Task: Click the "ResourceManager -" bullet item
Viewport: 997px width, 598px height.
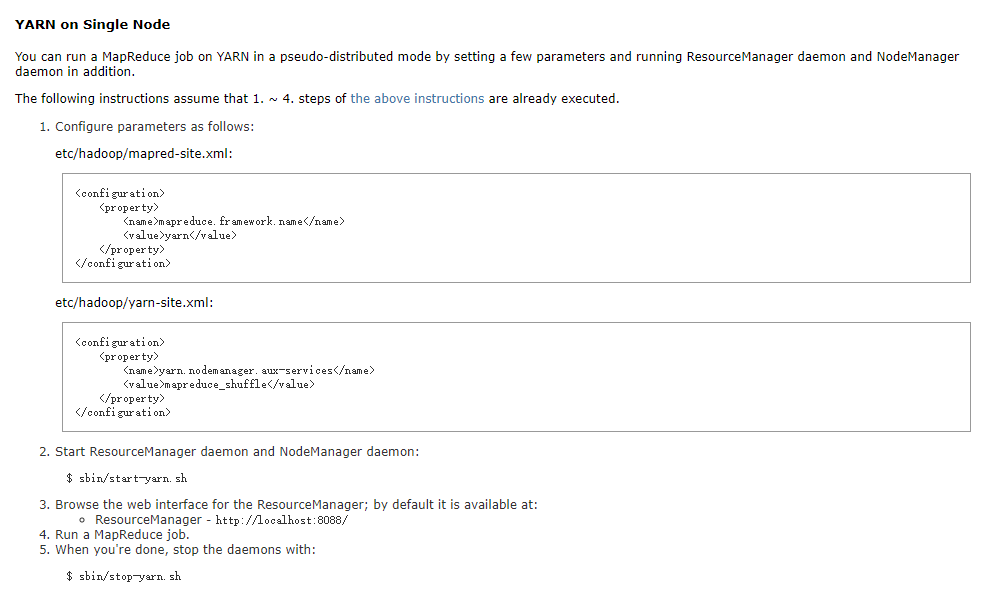Action: point(151,520)
